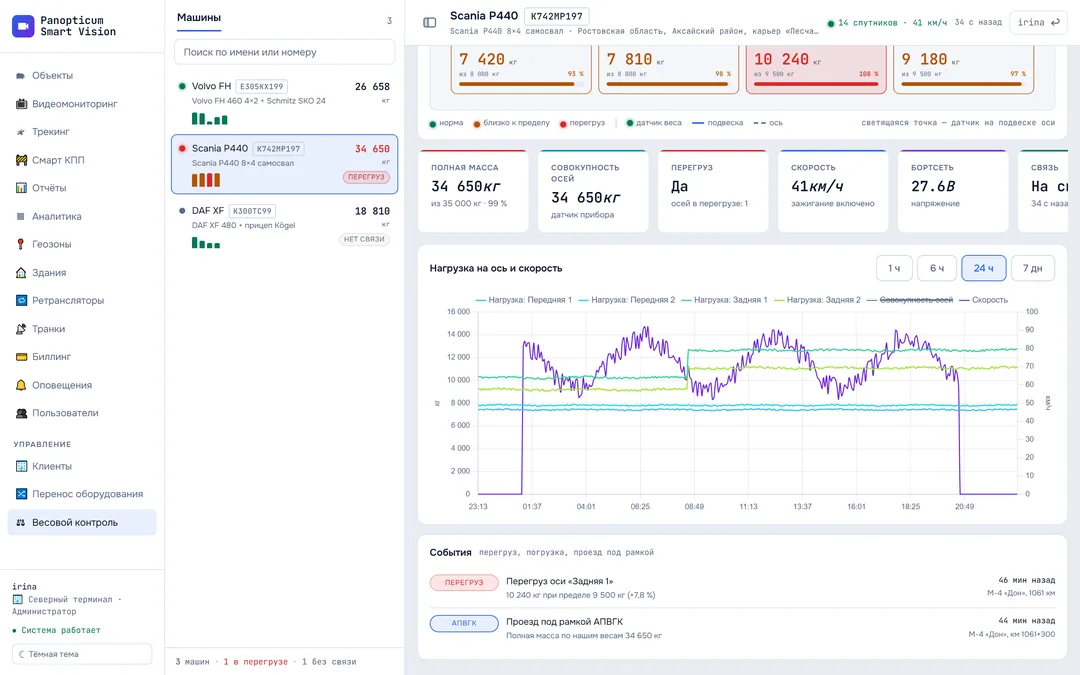The width and height of the screenshot is (1080, 675).
Task: Open the Перегруз оси «Задняя 1» event
Action: tap(742, 588)
